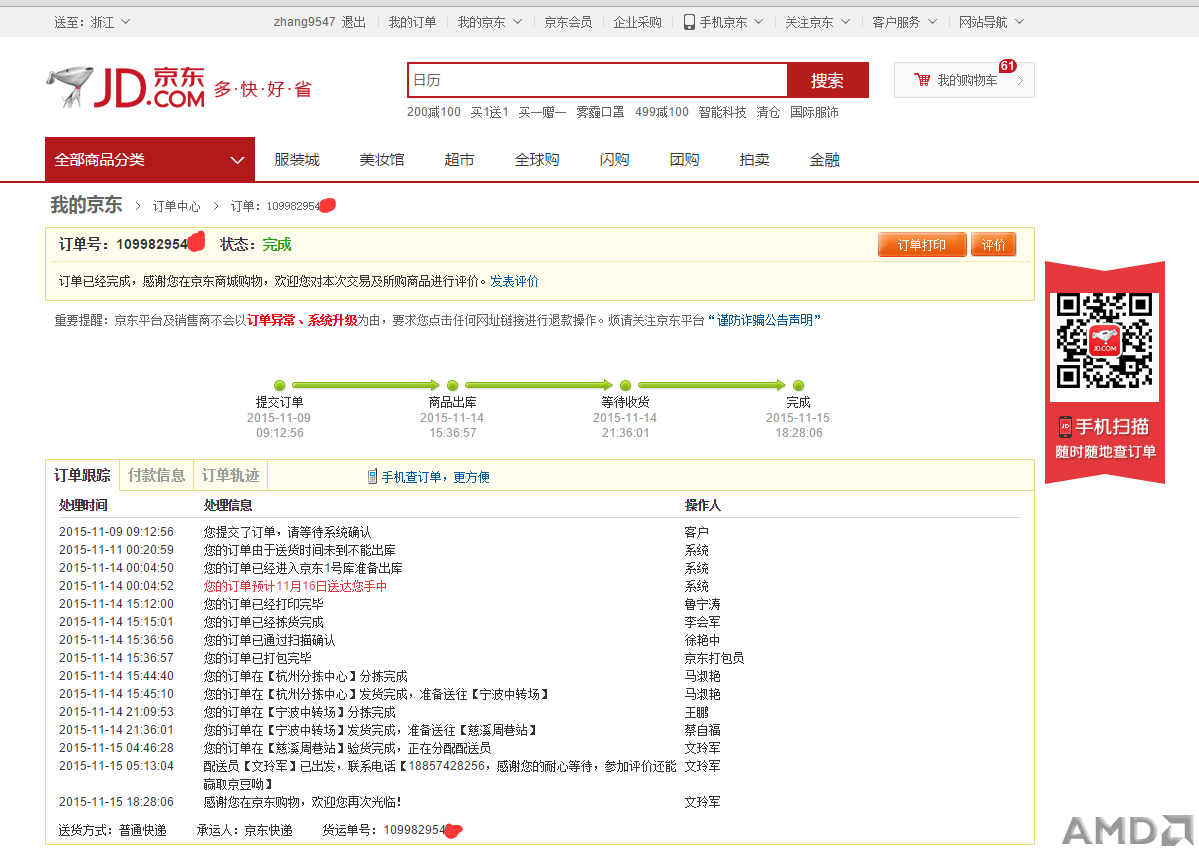Click the 提交订单 progress step dot

click(279, 385)
